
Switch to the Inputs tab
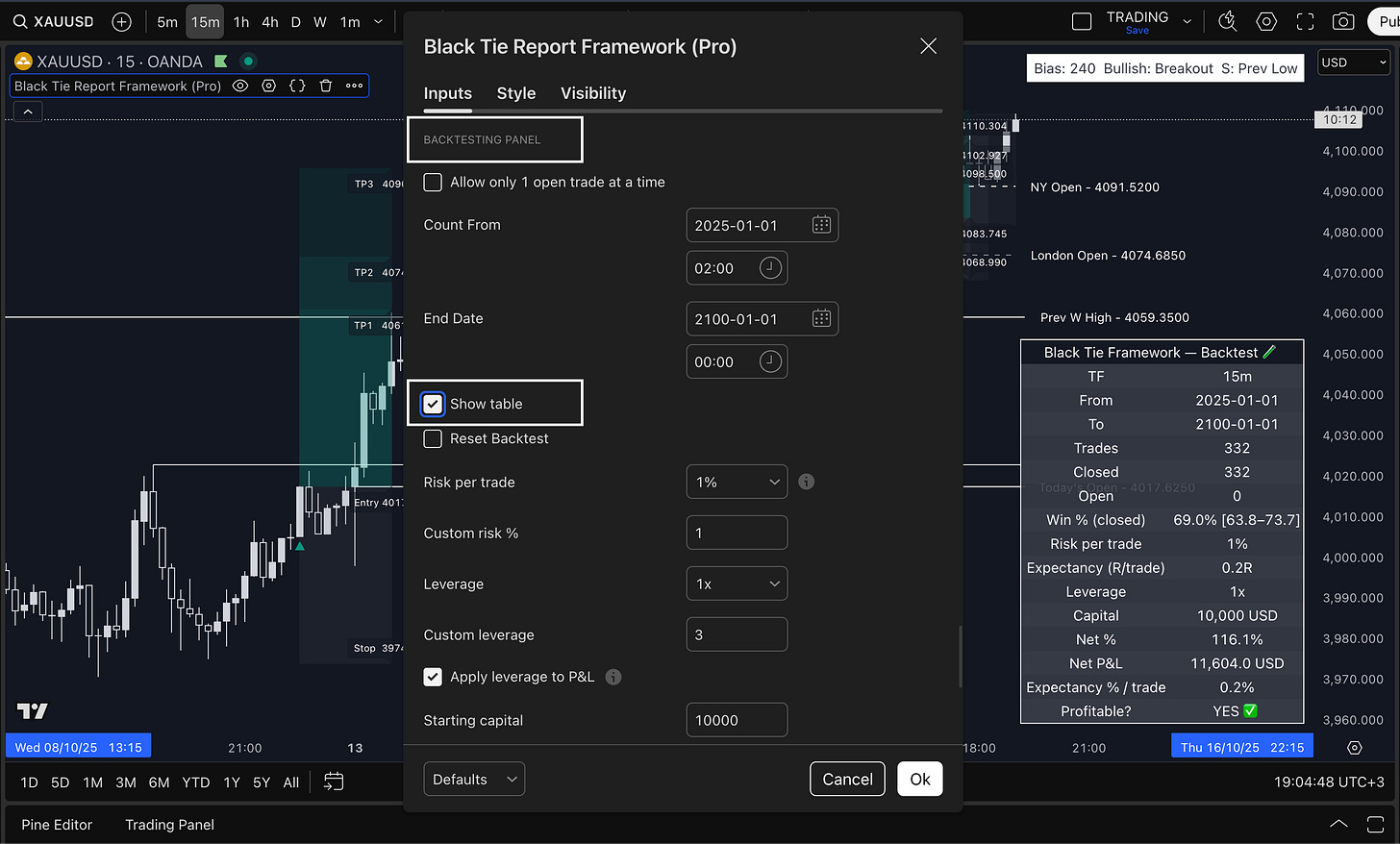tap(448, 93)
